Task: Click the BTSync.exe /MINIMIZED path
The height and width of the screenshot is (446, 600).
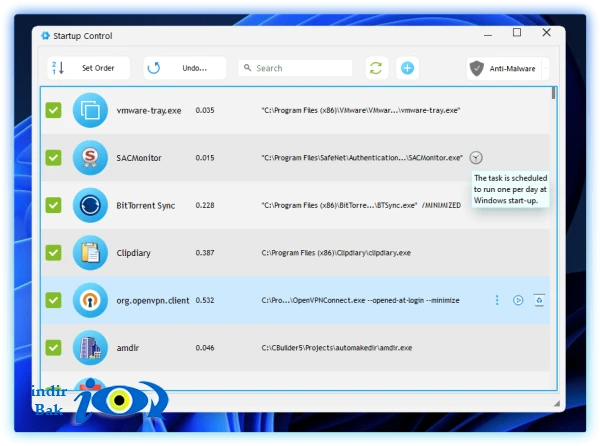Action: pos(361,205)
